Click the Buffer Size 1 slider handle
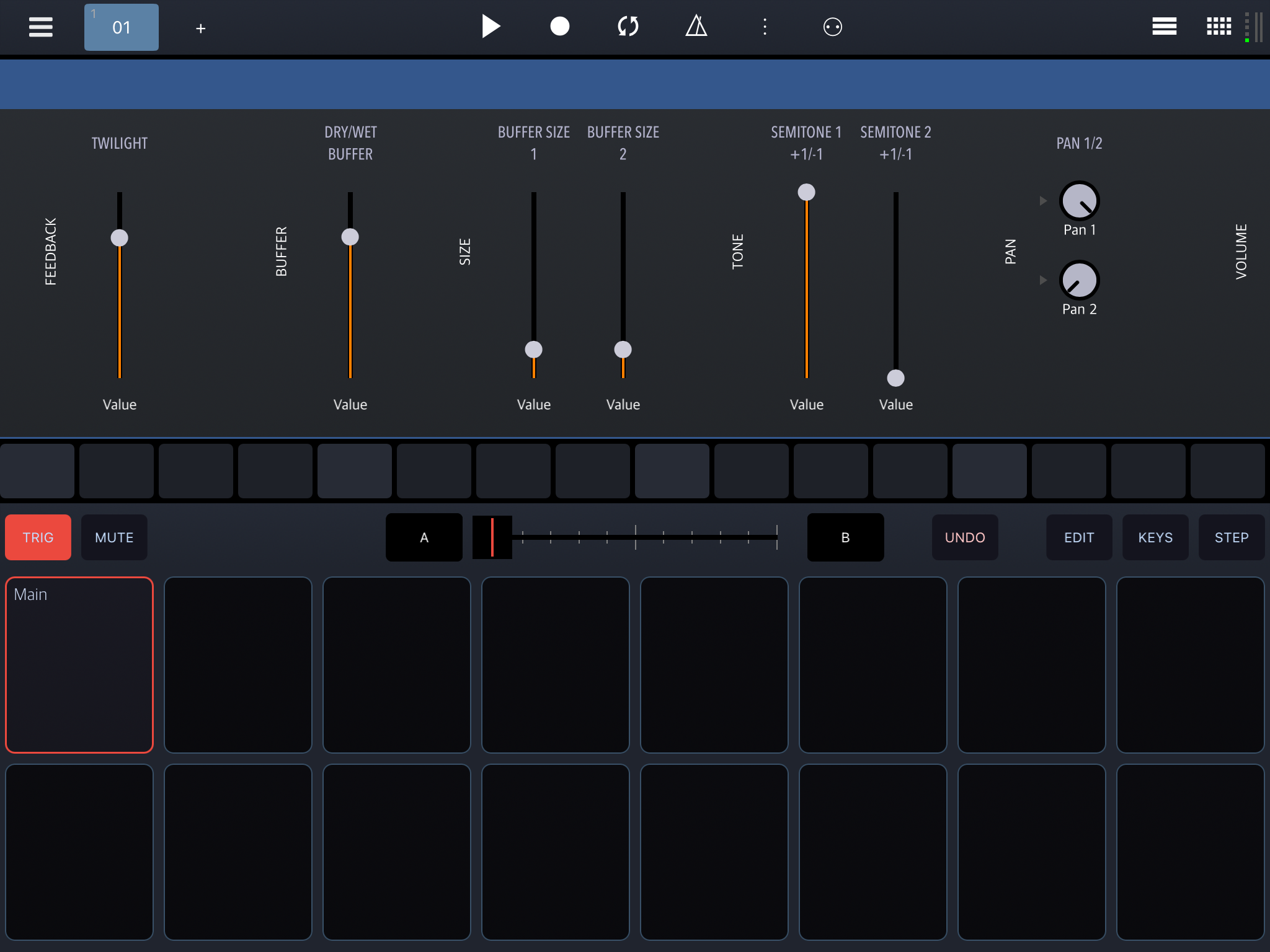 coord(534,350)
